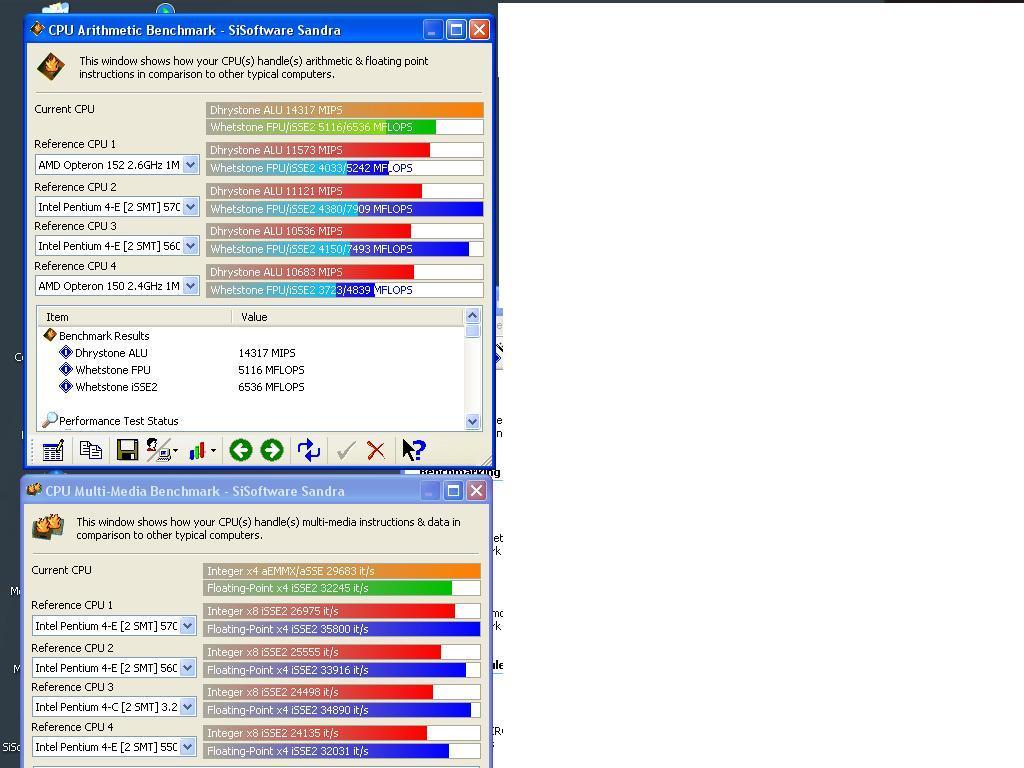Click Integer x8 iSSE2 26975 it/s bar

(x=342, y=611)
